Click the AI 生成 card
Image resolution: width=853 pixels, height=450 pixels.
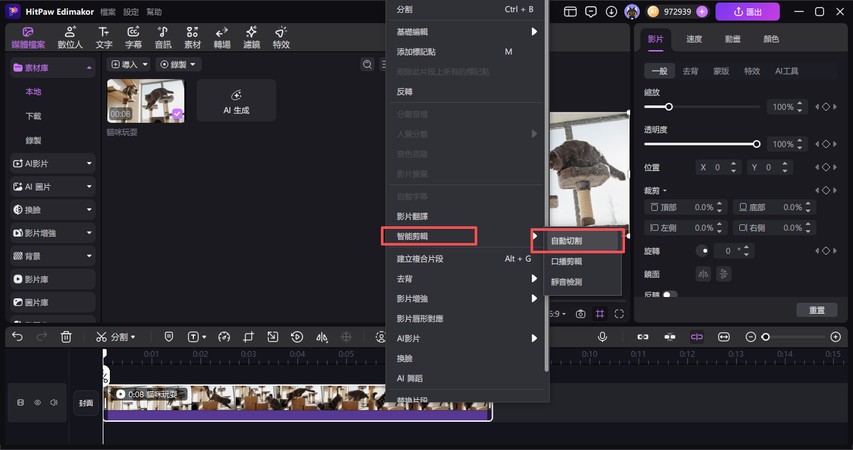coord(236,101)
